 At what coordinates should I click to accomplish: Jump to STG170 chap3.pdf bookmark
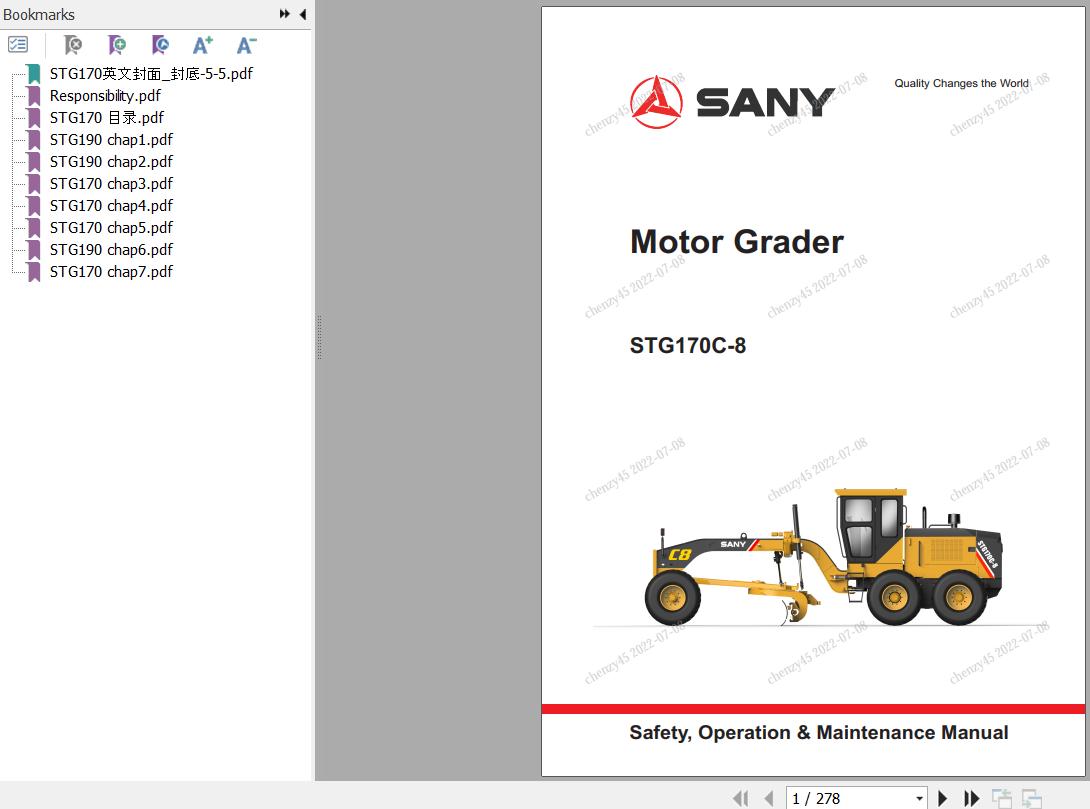point(111,183)
